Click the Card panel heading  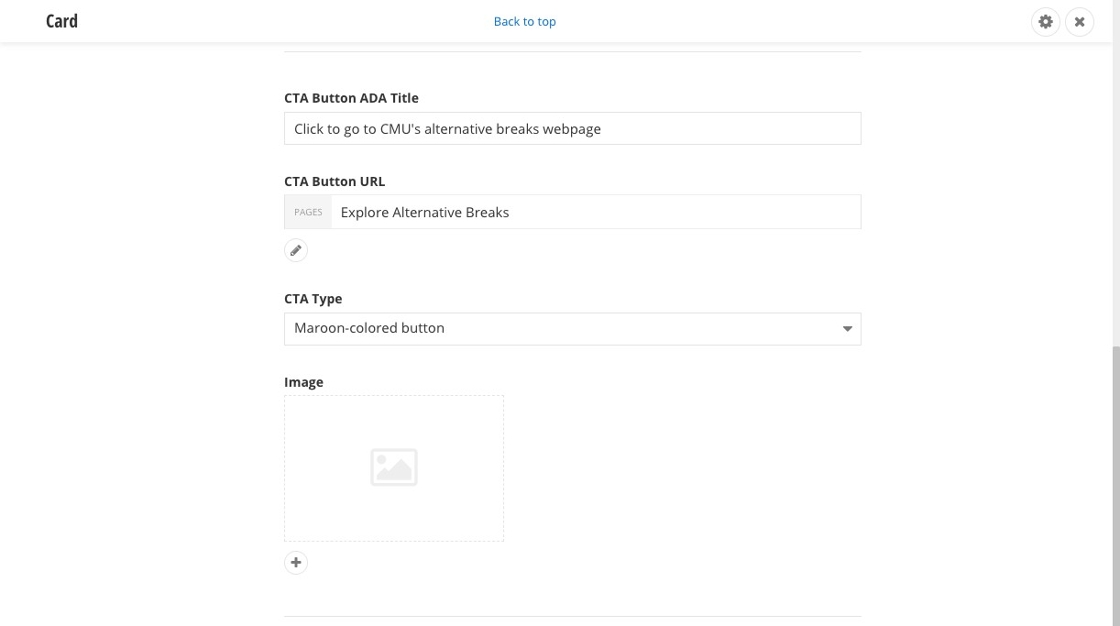(62, 21)
